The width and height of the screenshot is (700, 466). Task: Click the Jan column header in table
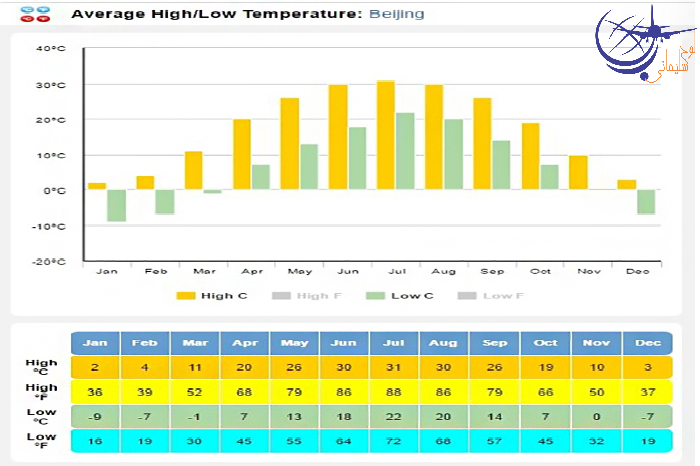[x=95, y=343]
